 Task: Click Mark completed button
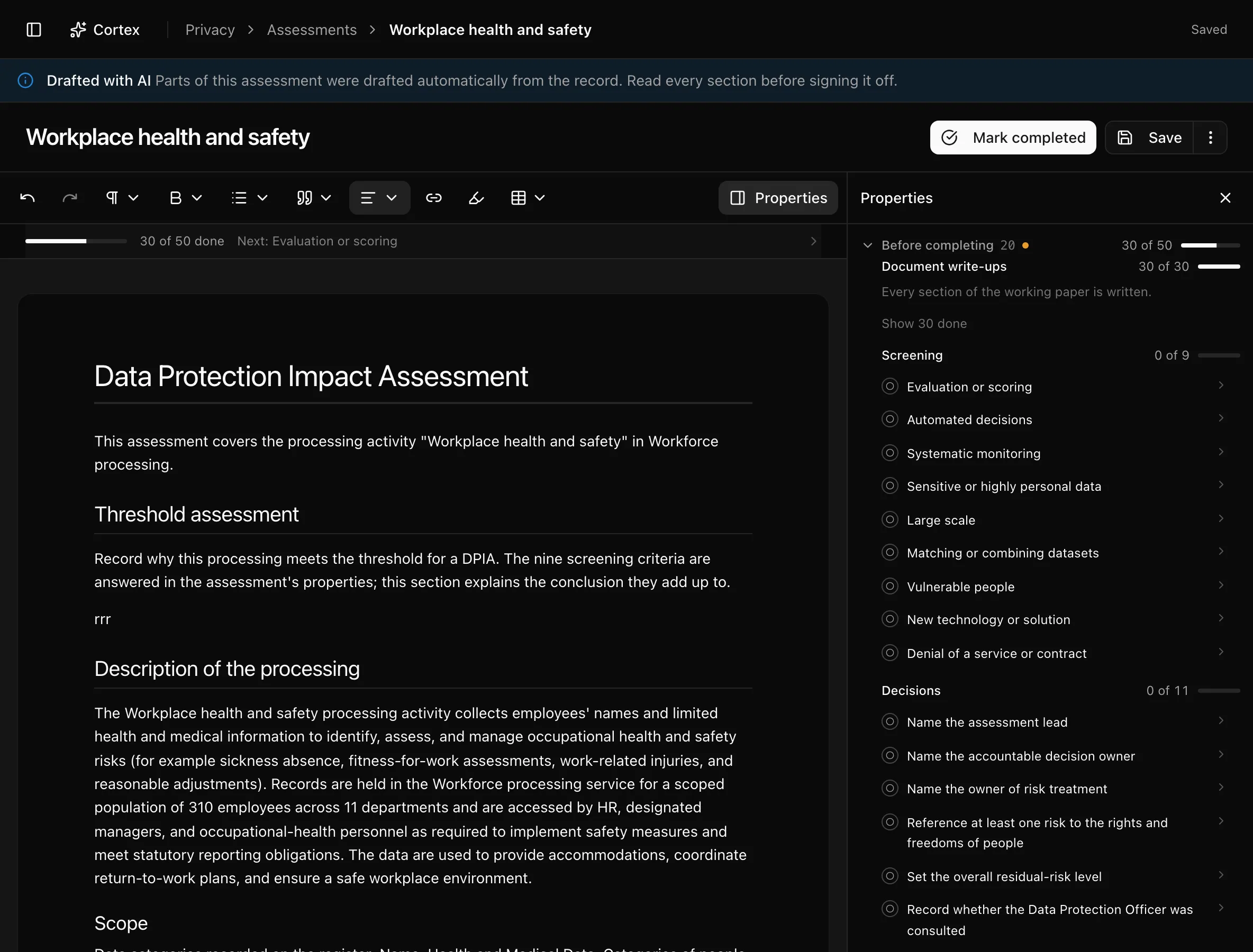[1013, 138]
